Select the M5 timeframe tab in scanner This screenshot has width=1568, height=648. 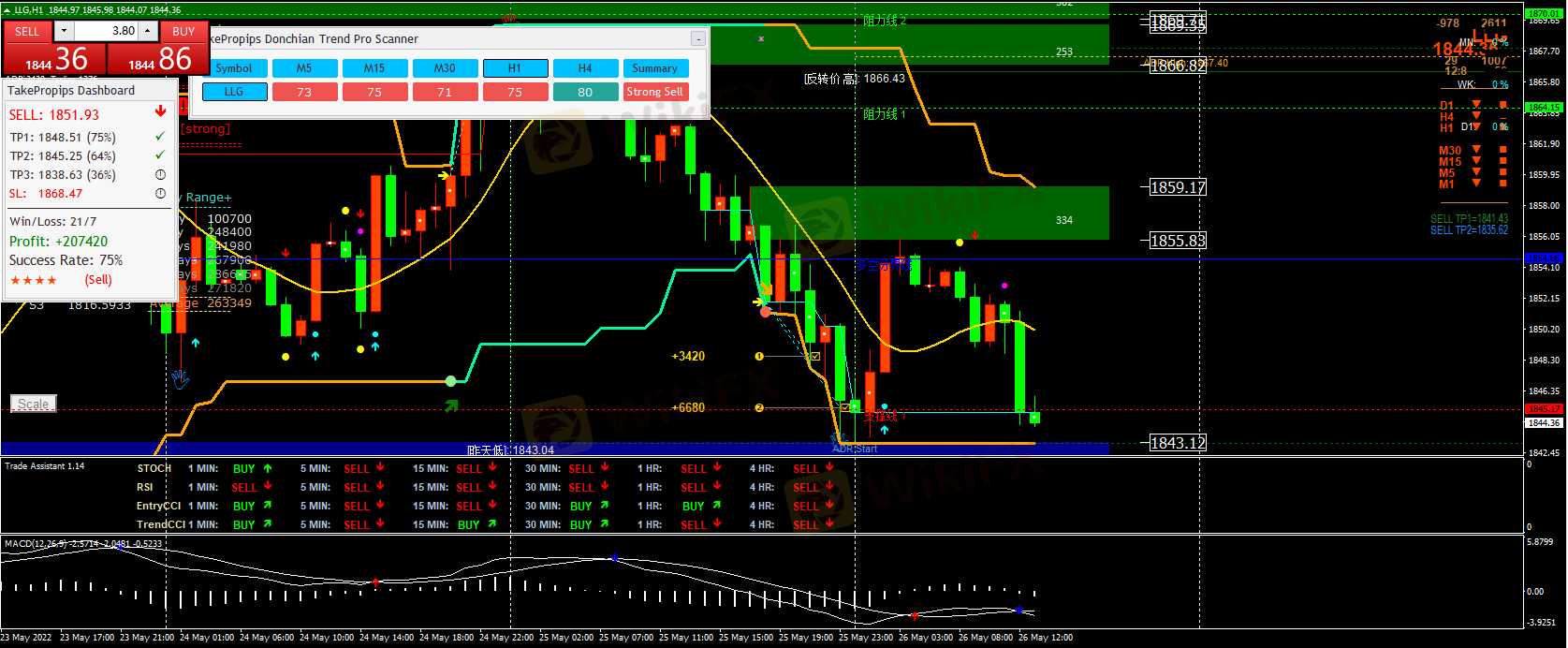[304, 68]
